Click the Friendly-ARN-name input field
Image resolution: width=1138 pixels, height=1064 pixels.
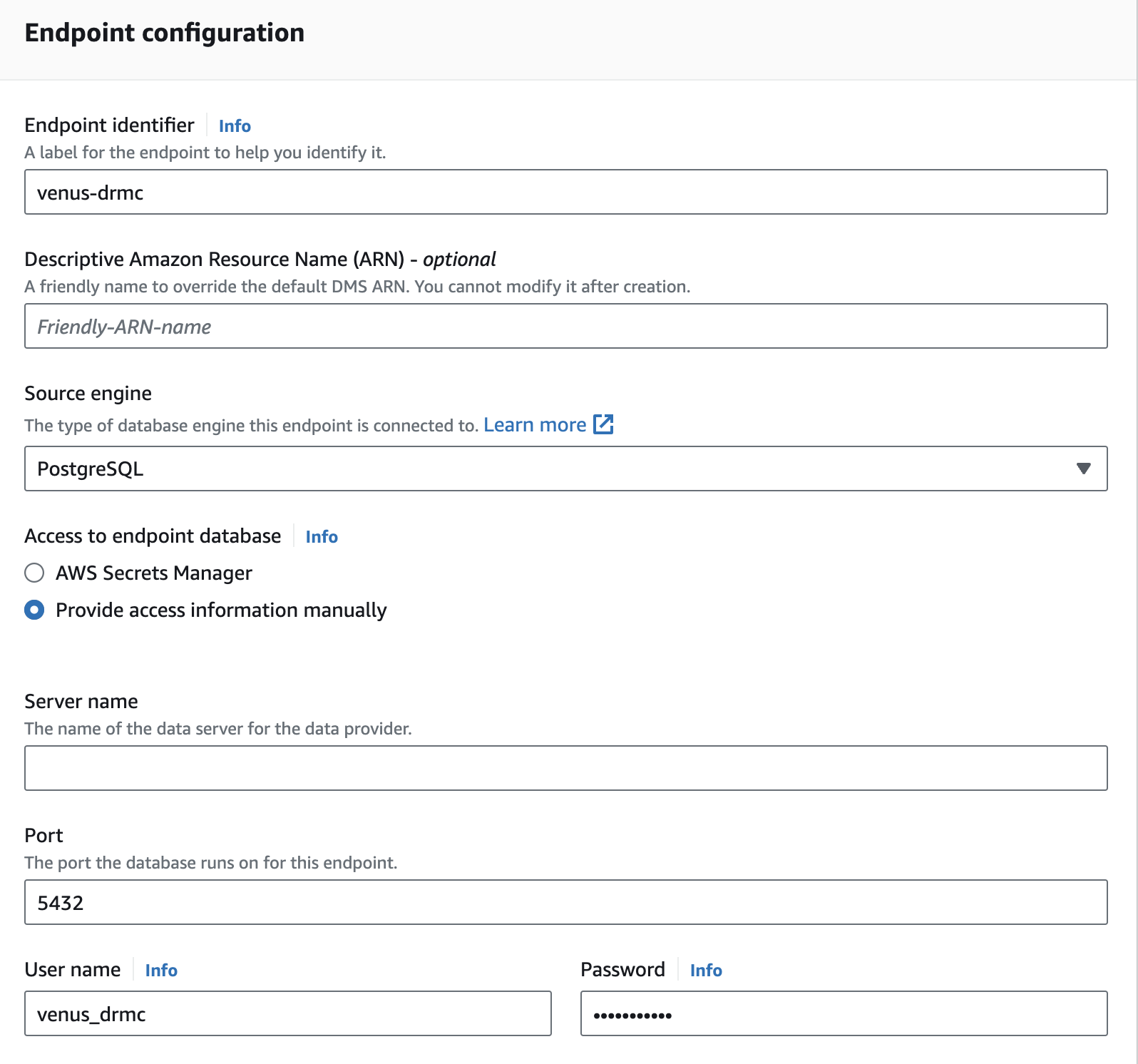pos(565,326)
